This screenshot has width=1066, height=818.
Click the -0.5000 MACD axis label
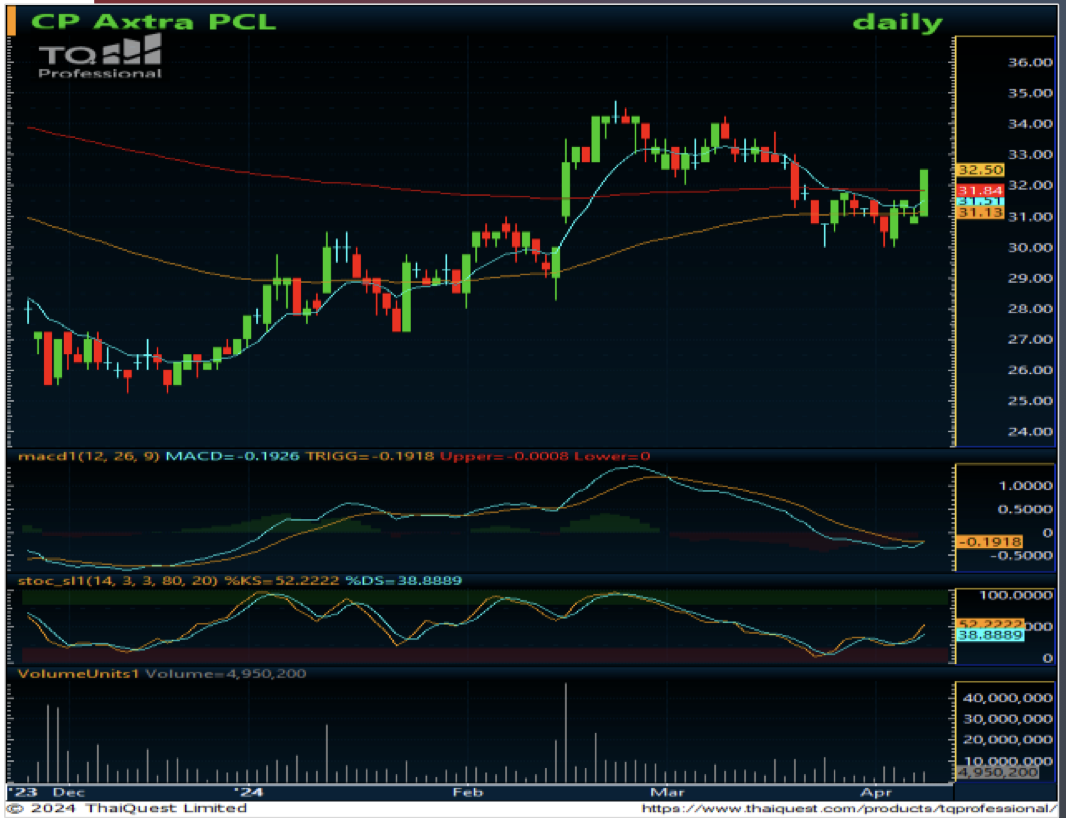tap(1020, 556)
